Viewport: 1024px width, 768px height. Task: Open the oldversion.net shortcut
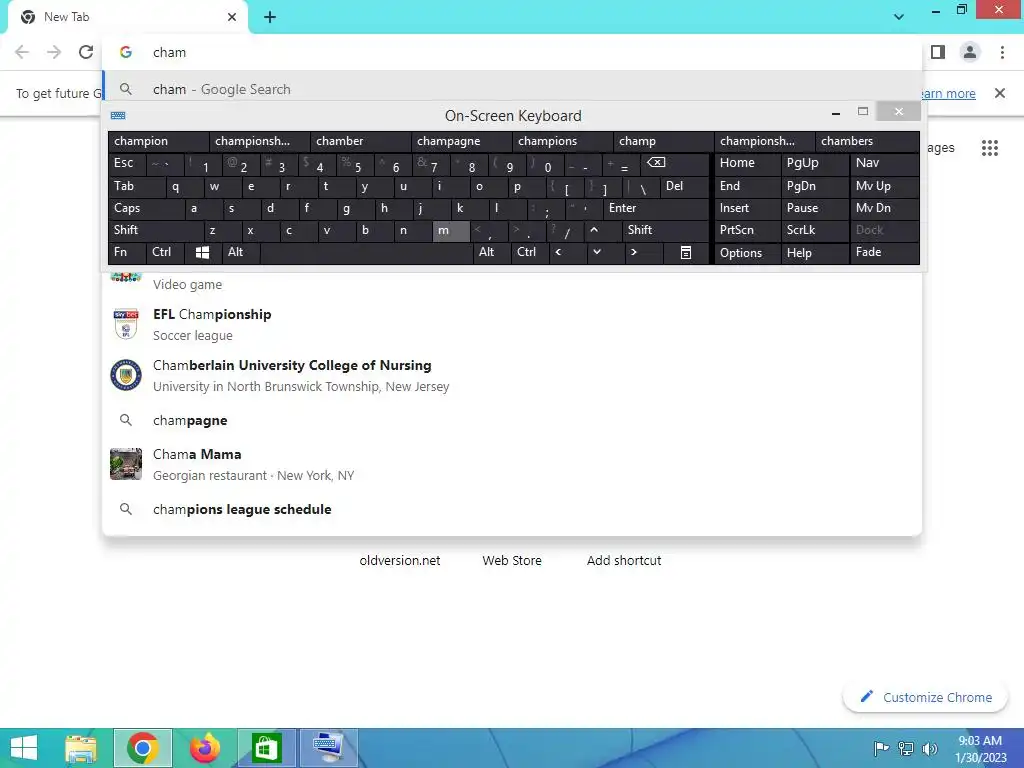click(x=400, y=560)
